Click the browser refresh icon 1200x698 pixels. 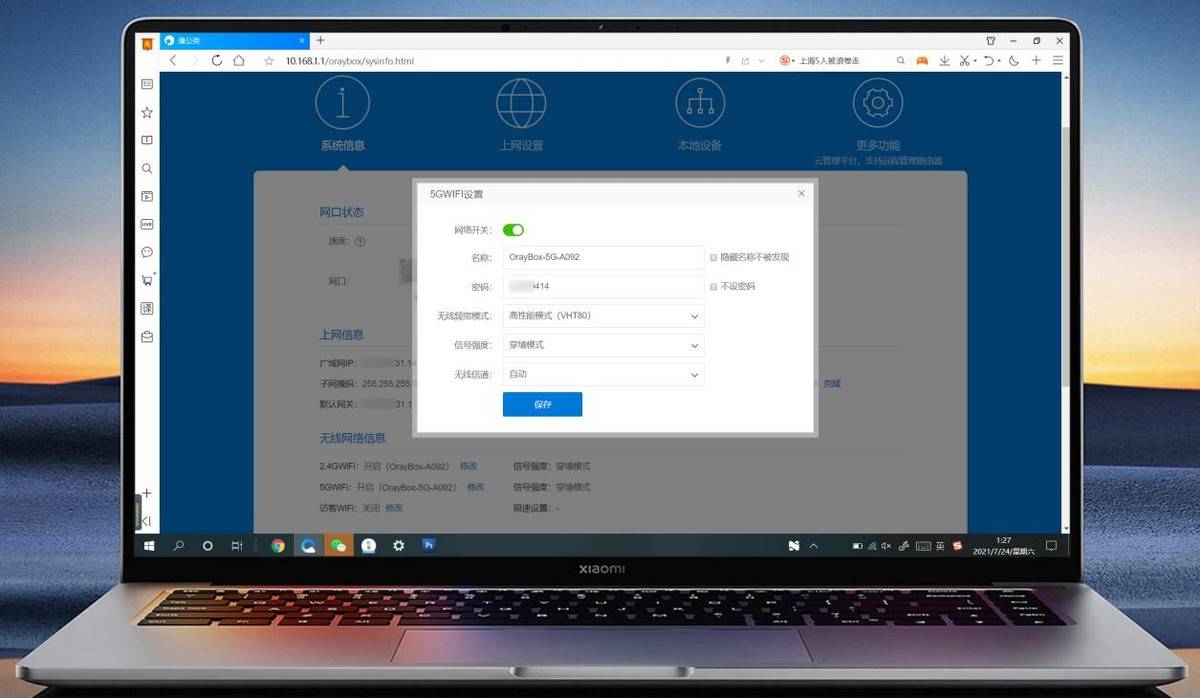tap(217, 61)
